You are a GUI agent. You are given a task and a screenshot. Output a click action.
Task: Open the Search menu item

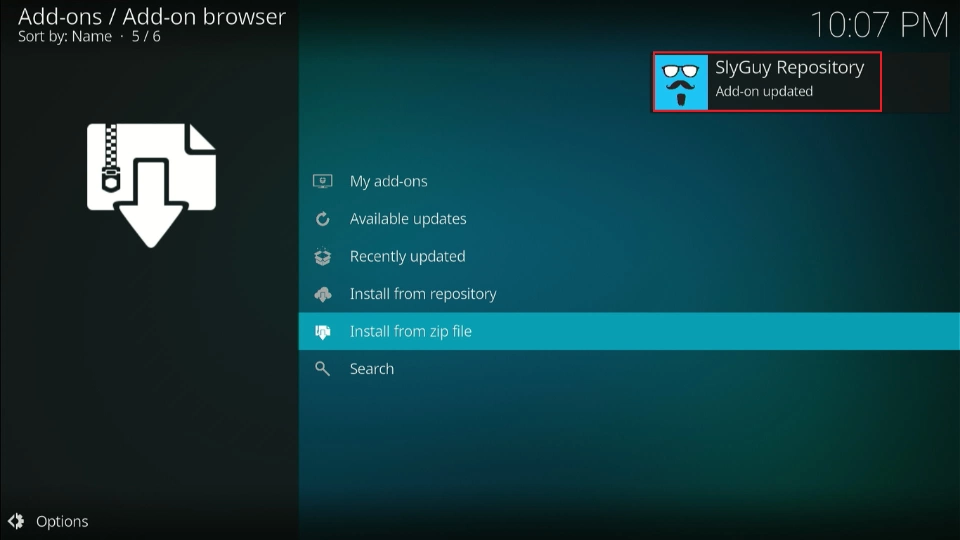[372, 369]
